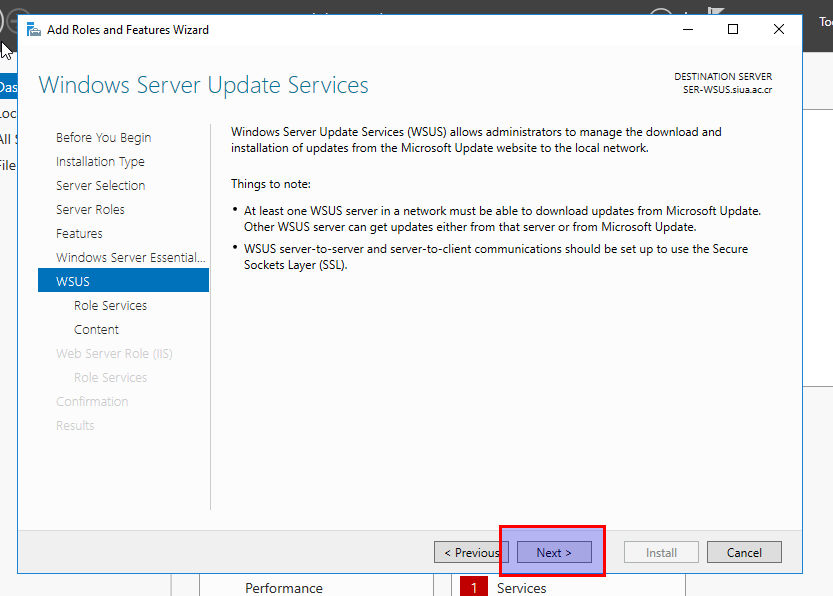Minimize the Add Roles and Features Wizard
This screenshot has width=833, height=596.
(x=688, y=30)
